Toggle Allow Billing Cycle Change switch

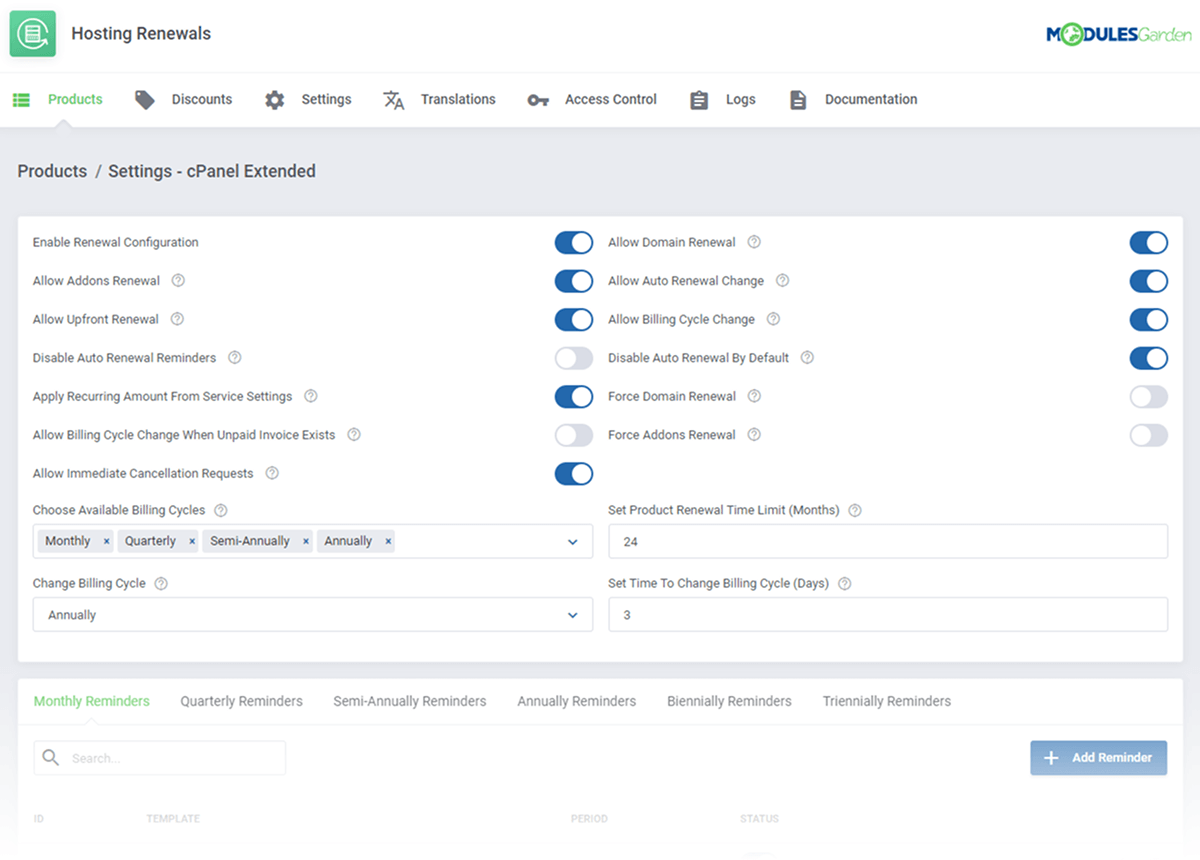[x=1149, y=320]
